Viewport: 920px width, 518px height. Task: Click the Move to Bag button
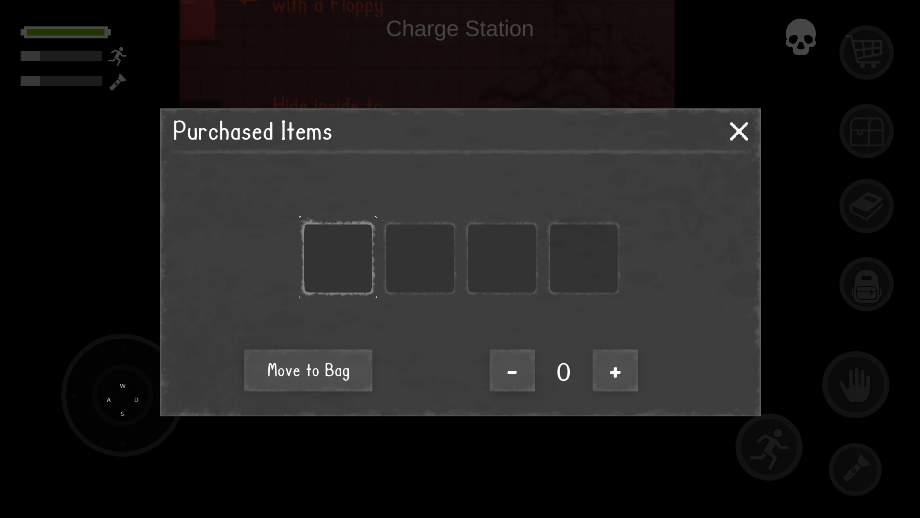click(308, 370)
